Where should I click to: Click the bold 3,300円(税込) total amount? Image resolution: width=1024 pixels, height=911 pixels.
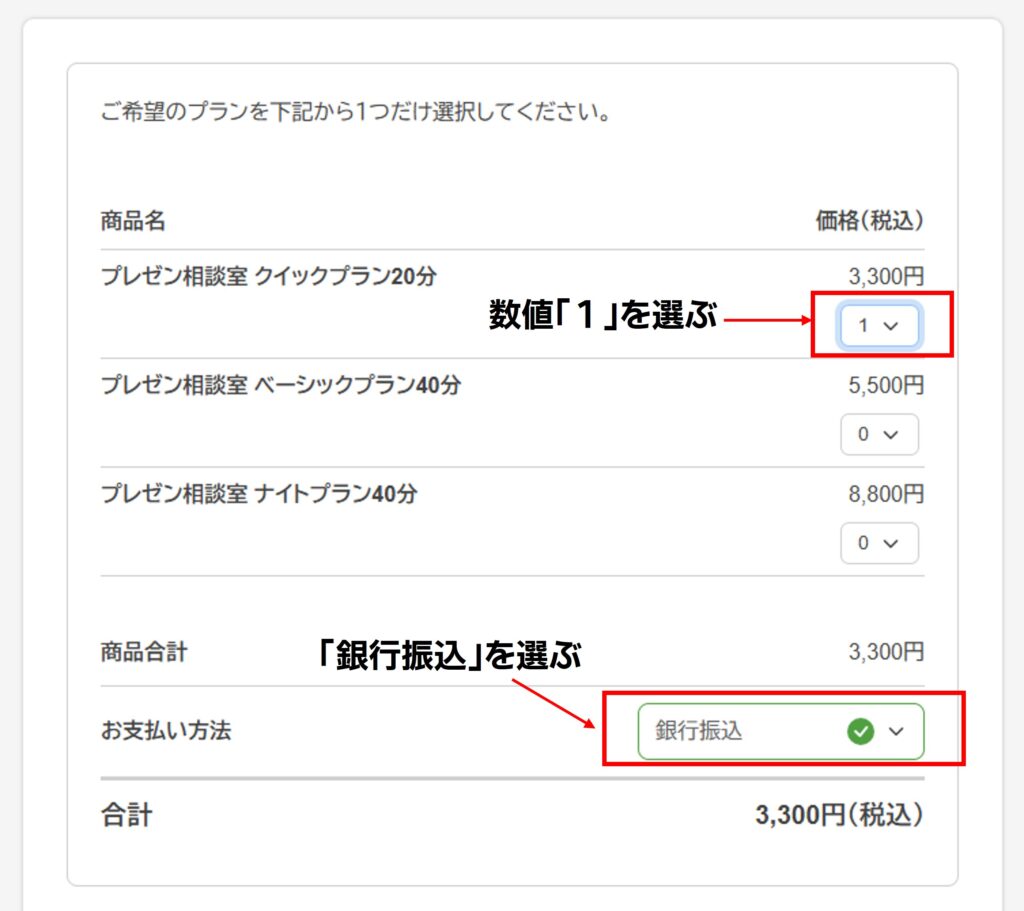[838, 815]
